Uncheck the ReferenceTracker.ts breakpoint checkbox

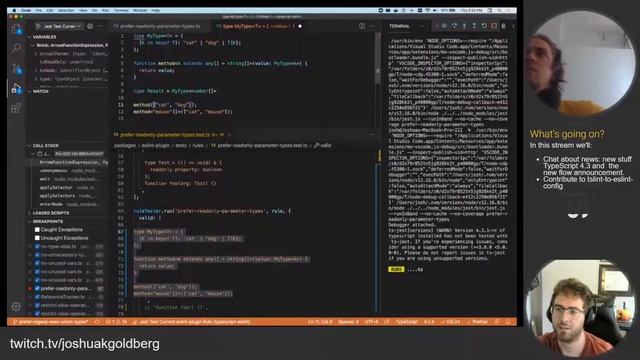(37, 297)
